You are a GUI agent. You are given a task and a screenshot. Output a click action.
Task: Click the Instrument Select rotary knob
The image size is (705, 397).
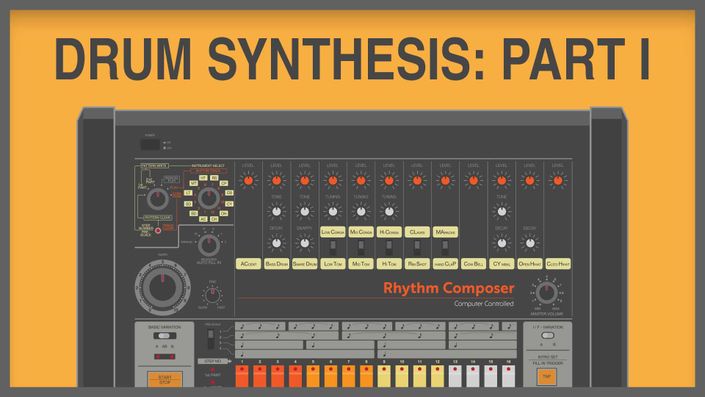pyautogui.click(x=209, y=198)
